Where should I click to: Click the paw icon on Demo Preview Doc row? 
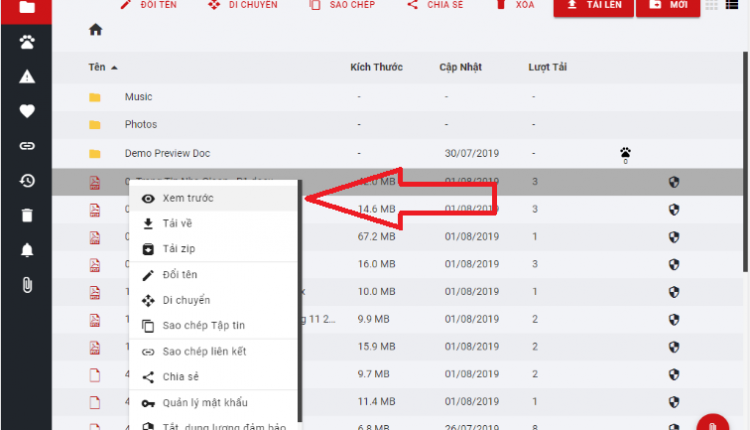[x=625, y=154]
